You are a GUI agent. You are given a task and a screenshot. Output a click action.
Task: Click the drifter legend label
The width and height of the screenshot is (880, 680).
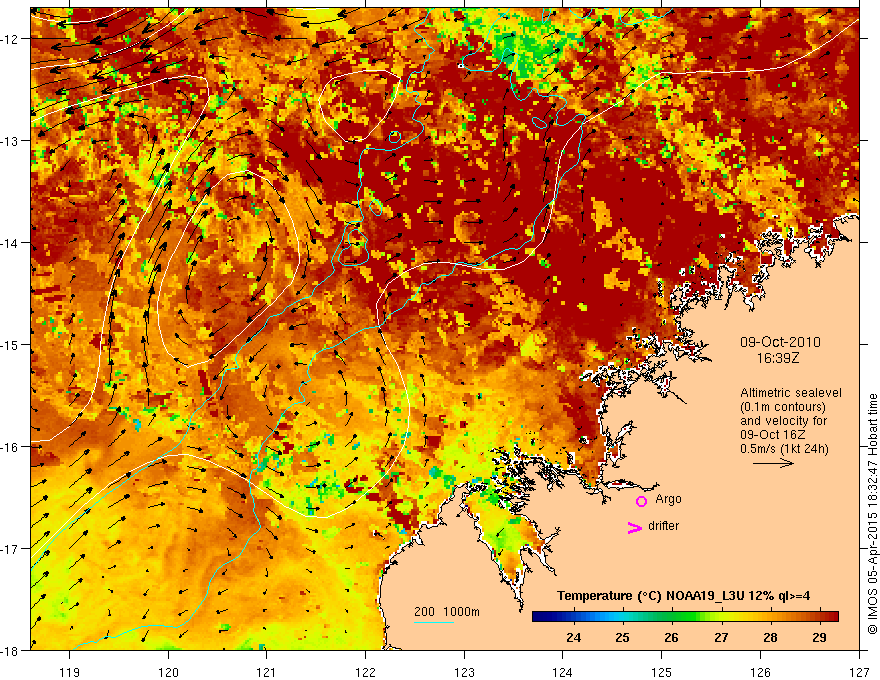663,526
